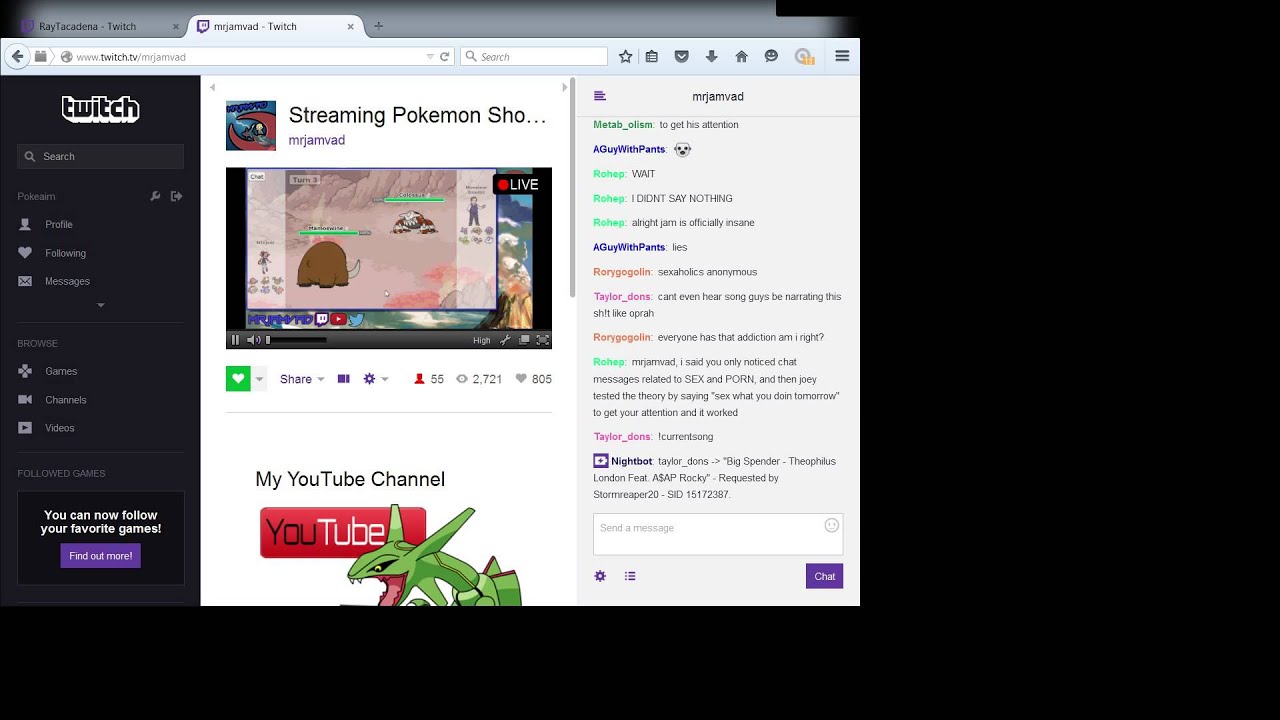Open the Firefox hamburger menu

click(842, 57)
